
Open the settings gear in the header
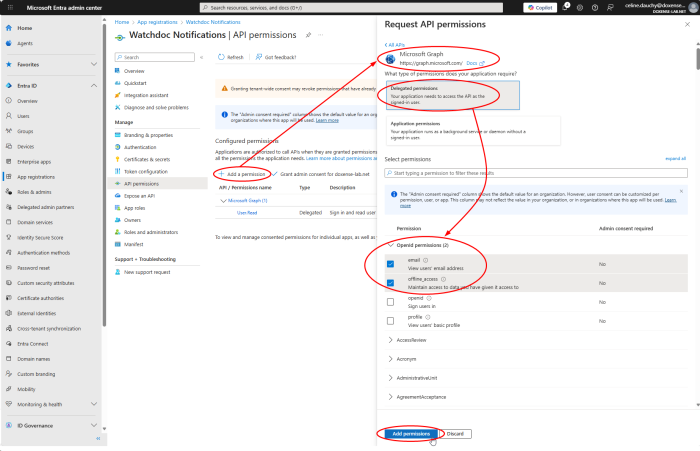580,6
